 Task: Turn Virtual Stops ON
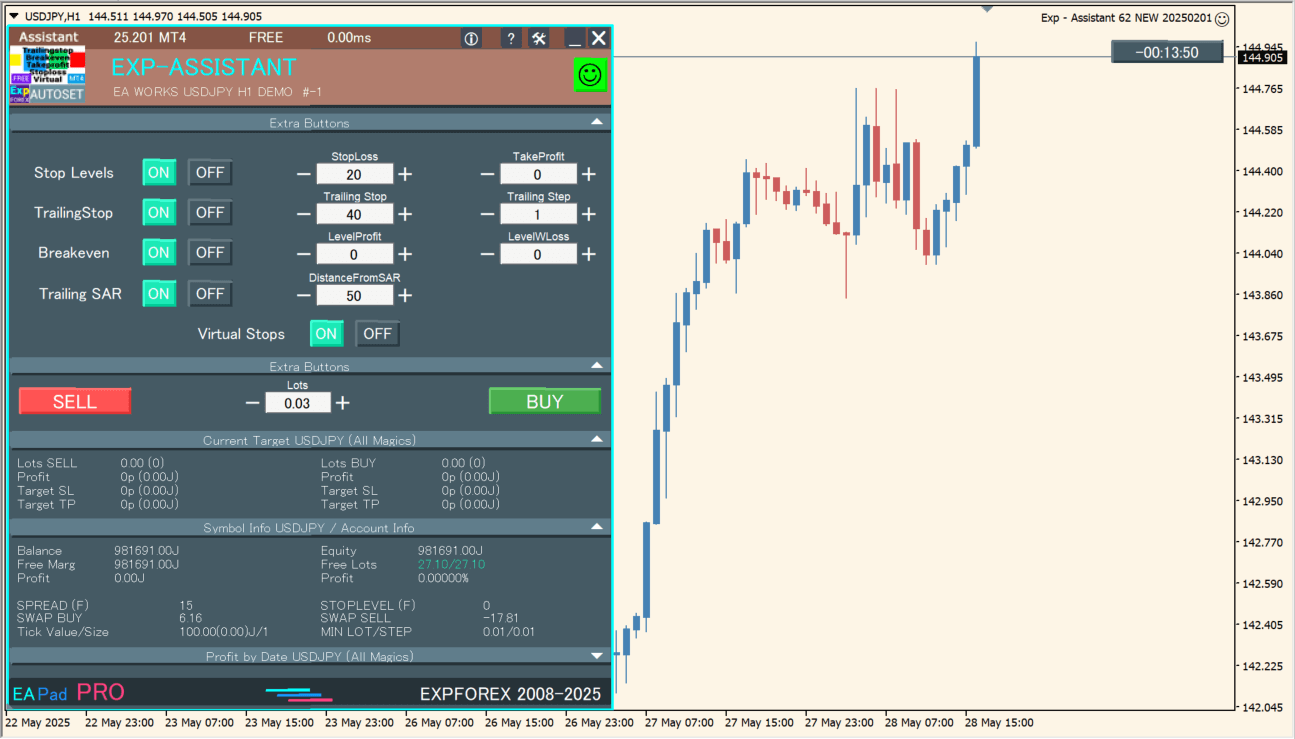326,334
